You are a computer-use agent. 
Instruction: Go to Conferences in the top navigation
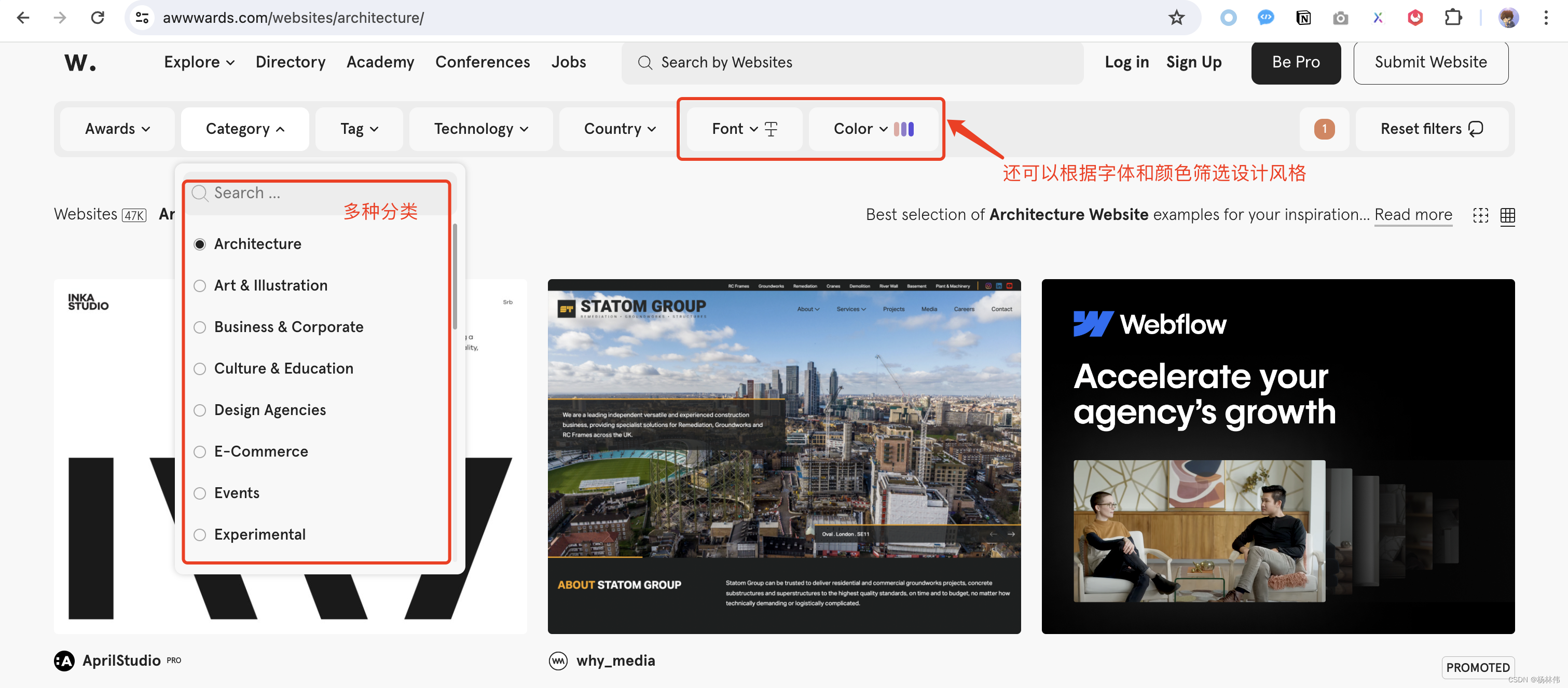[482, 62]
